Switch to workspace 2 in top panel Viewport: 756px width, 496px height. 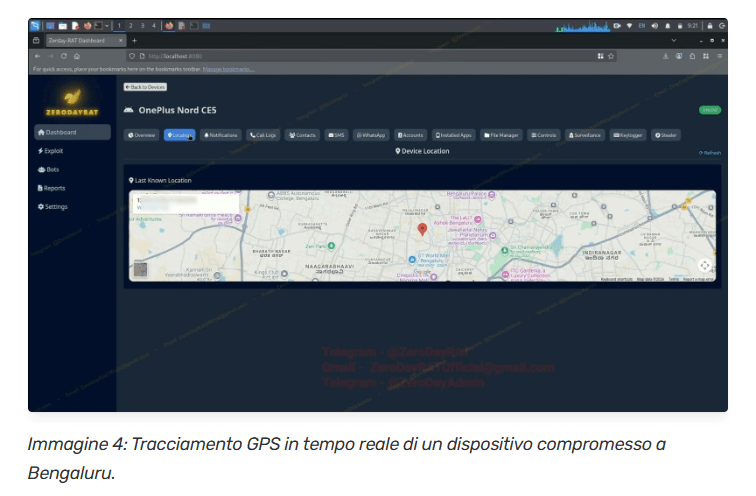(131, 25)
